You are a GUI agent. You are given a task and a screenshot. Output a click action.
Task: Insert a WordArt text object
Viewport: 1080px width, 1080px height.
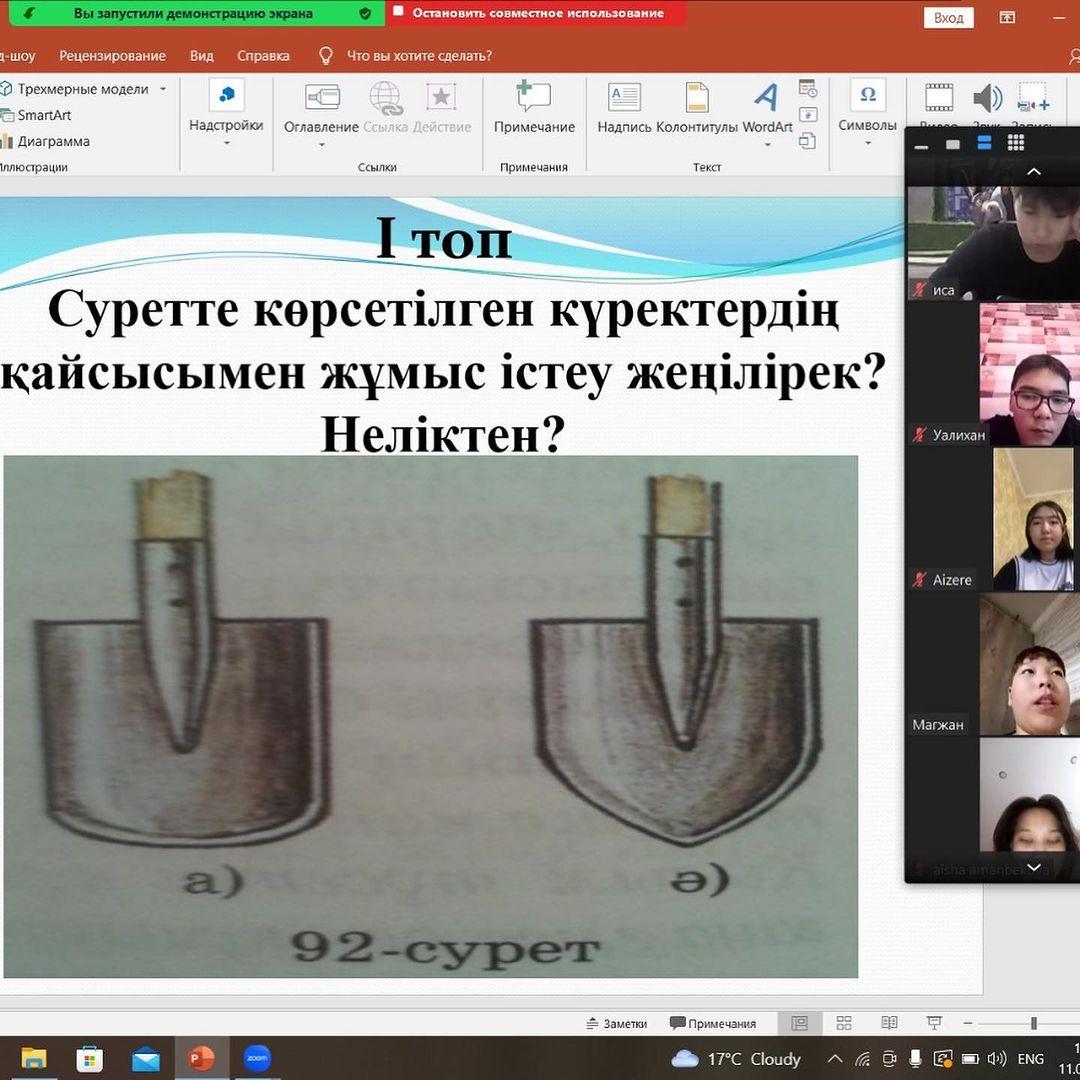767,108
